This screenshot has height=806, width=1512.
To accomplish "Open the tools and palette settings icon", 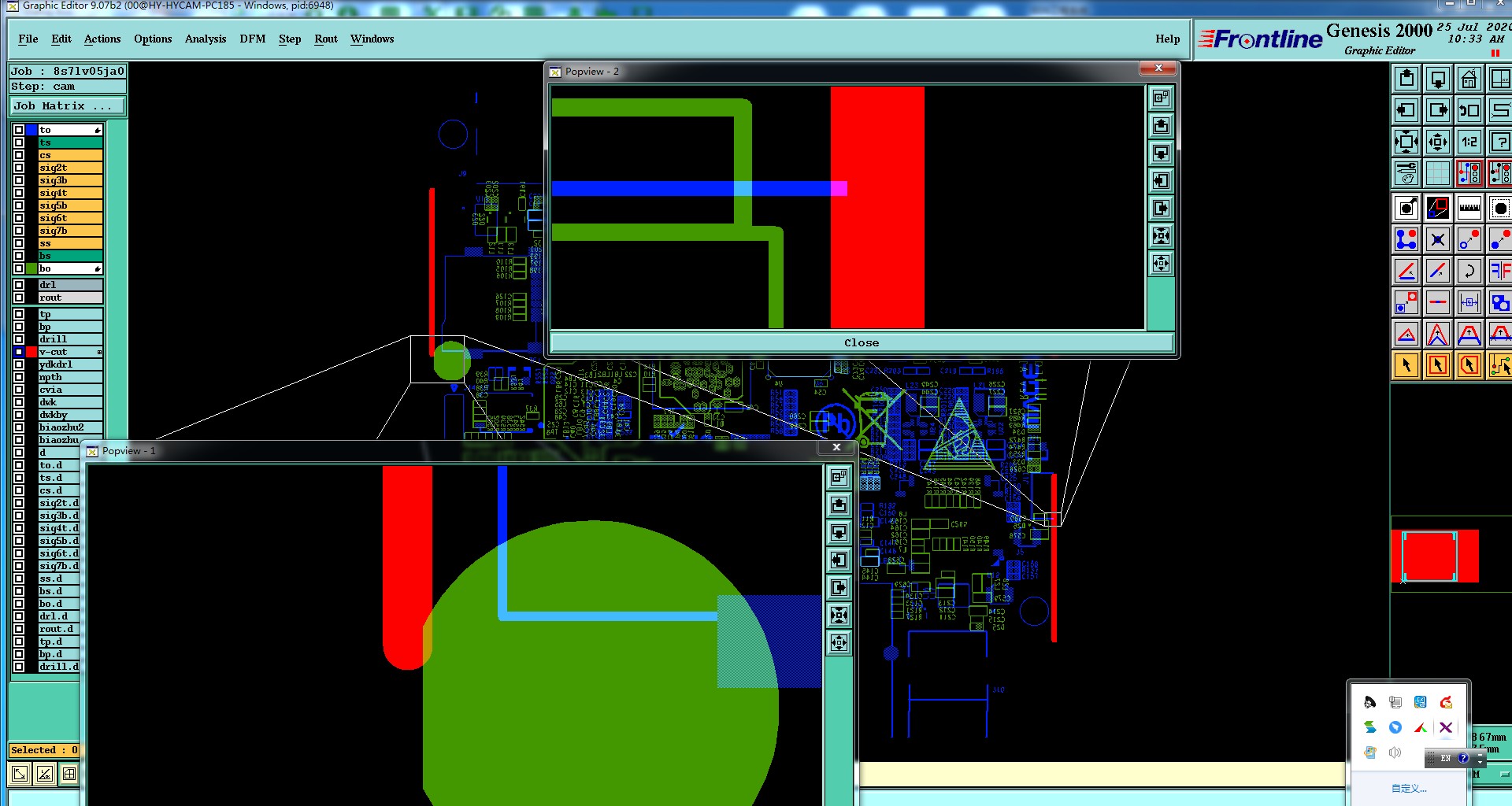I will click(1406, 173).
